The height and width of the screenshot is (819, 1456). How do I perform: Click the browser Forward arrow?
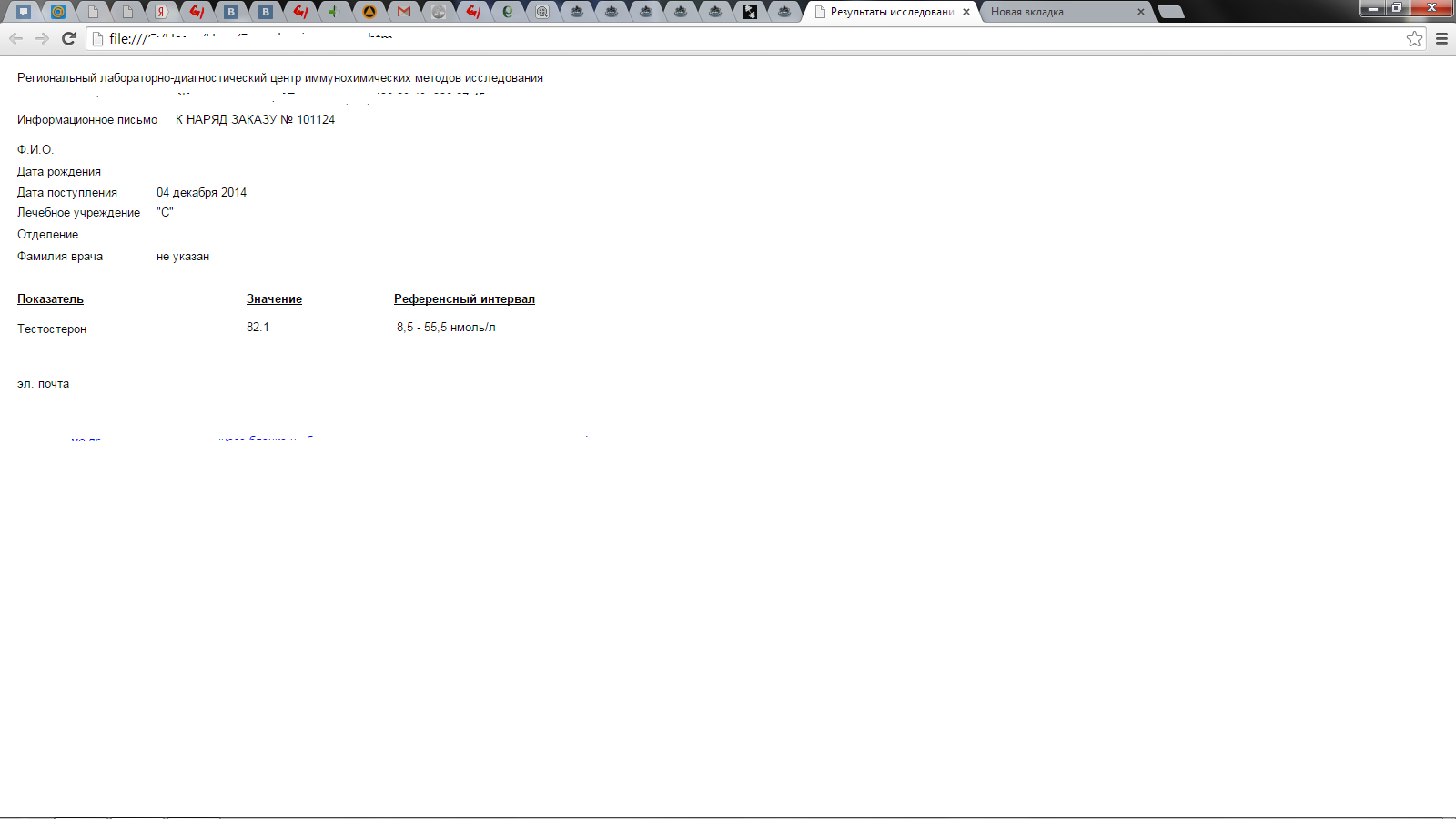42,38
